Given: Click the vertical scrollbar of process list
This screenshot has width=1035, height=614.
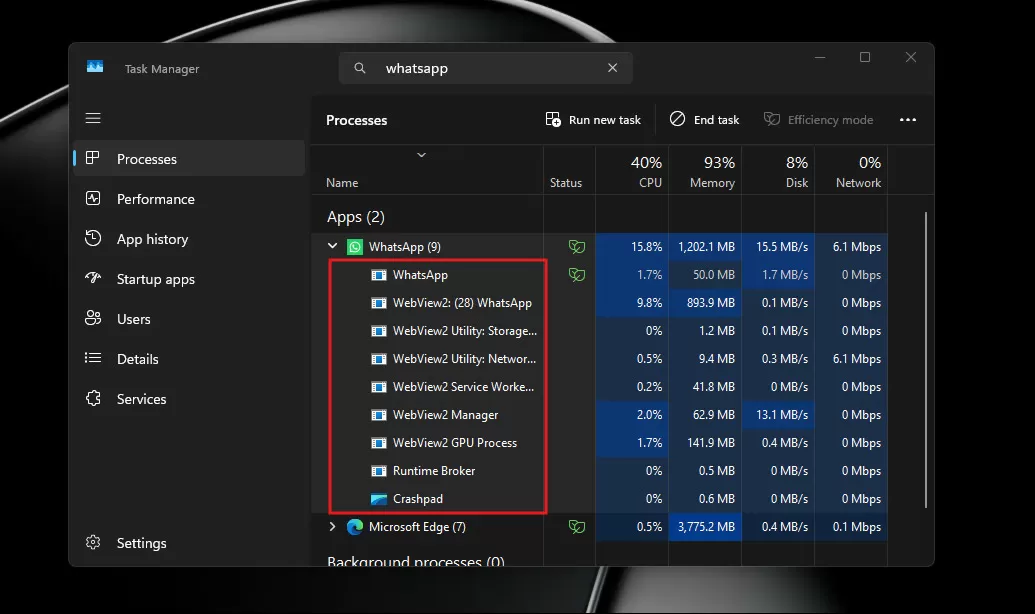Looking at the screenshot, I should click(x=925, y=360).
